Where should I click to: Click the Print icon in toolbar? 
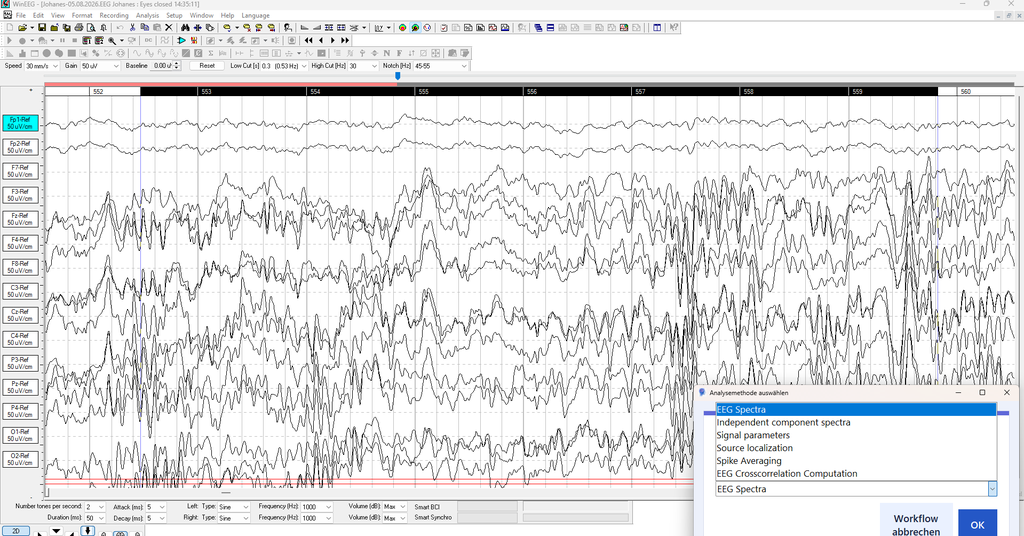click(x=79, y=27)
